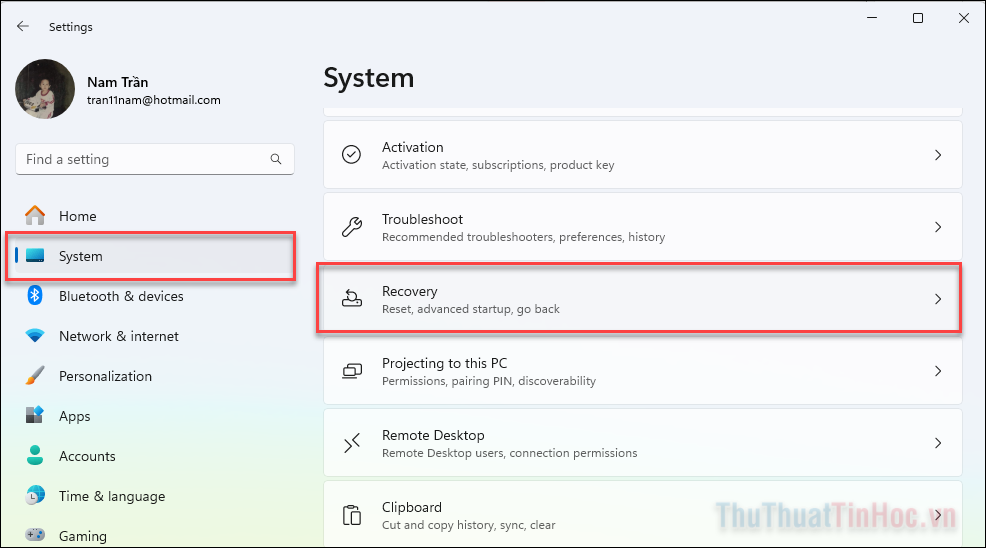
Task: Open System label in navigation
Action: point(80,256)
